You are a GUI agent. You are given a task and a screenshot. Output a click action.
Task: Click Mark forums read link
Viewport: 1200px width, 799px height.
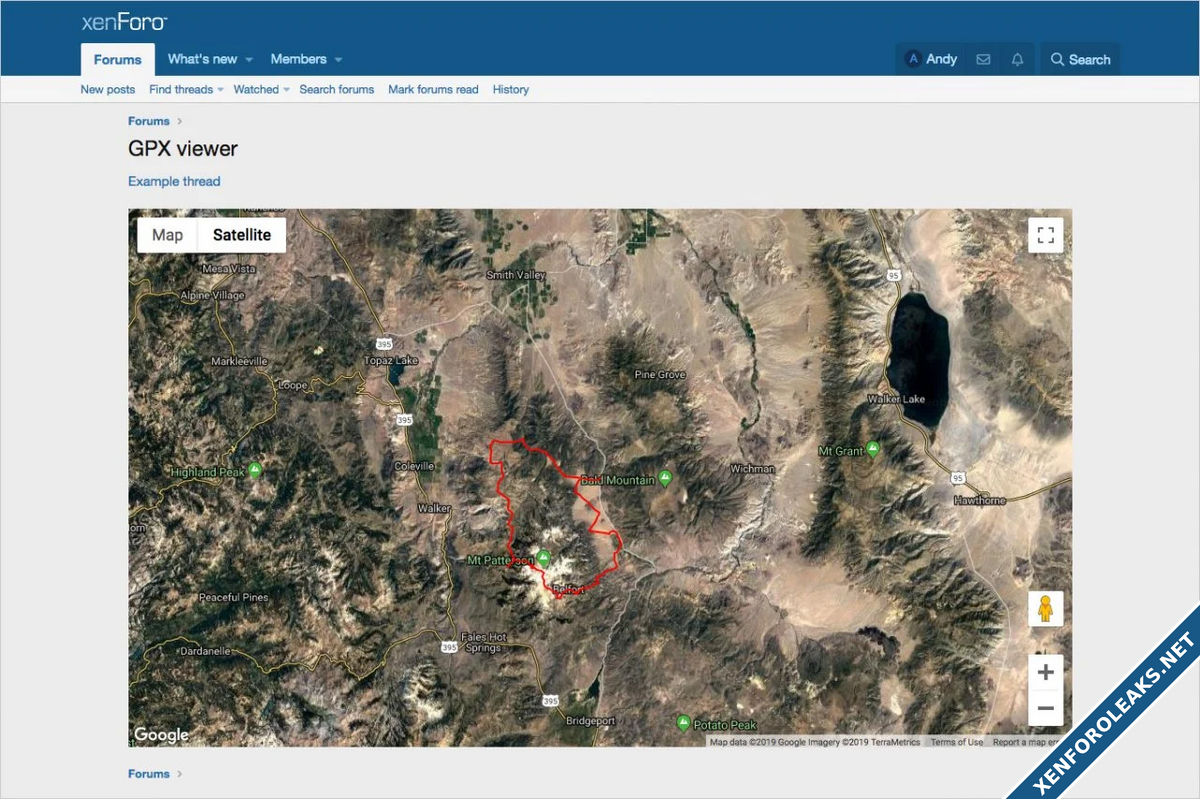coord(433,90)
